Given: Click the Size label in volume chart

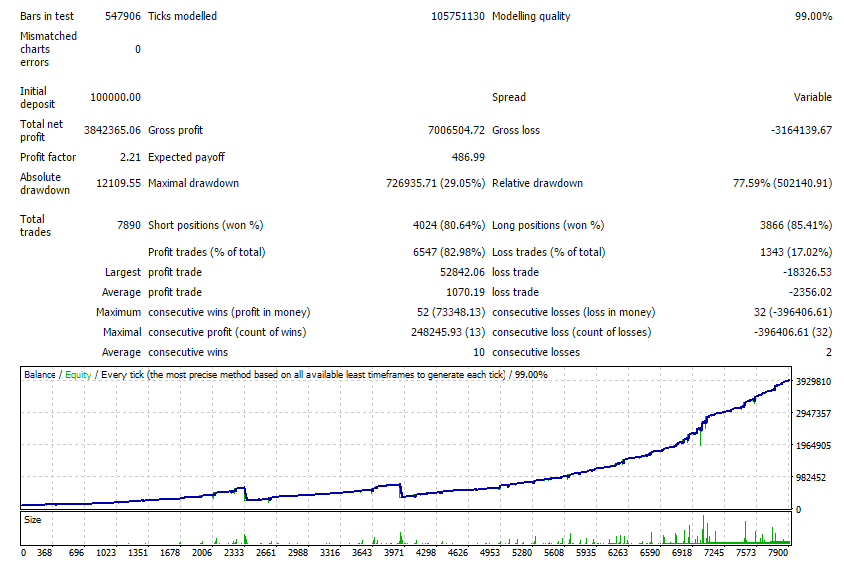Looking at the screenshot, I should pyautogui.click(x=32, y=520).
